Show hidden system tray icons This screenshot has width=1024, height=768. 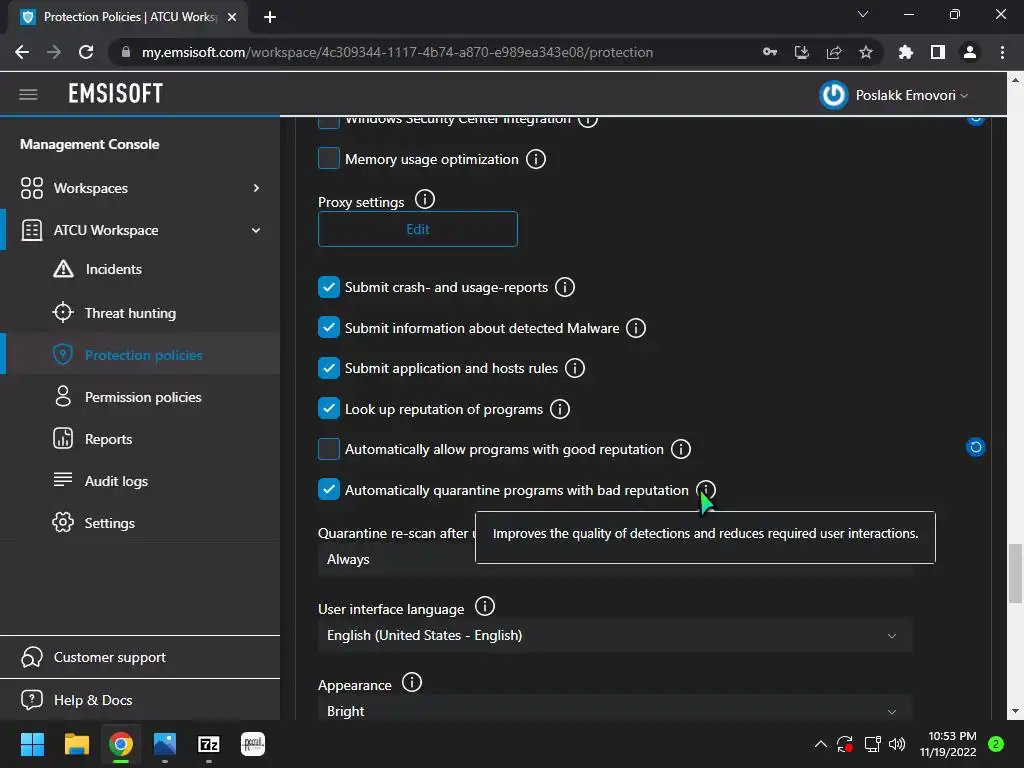pyautogui.click(x=821, y=744)
